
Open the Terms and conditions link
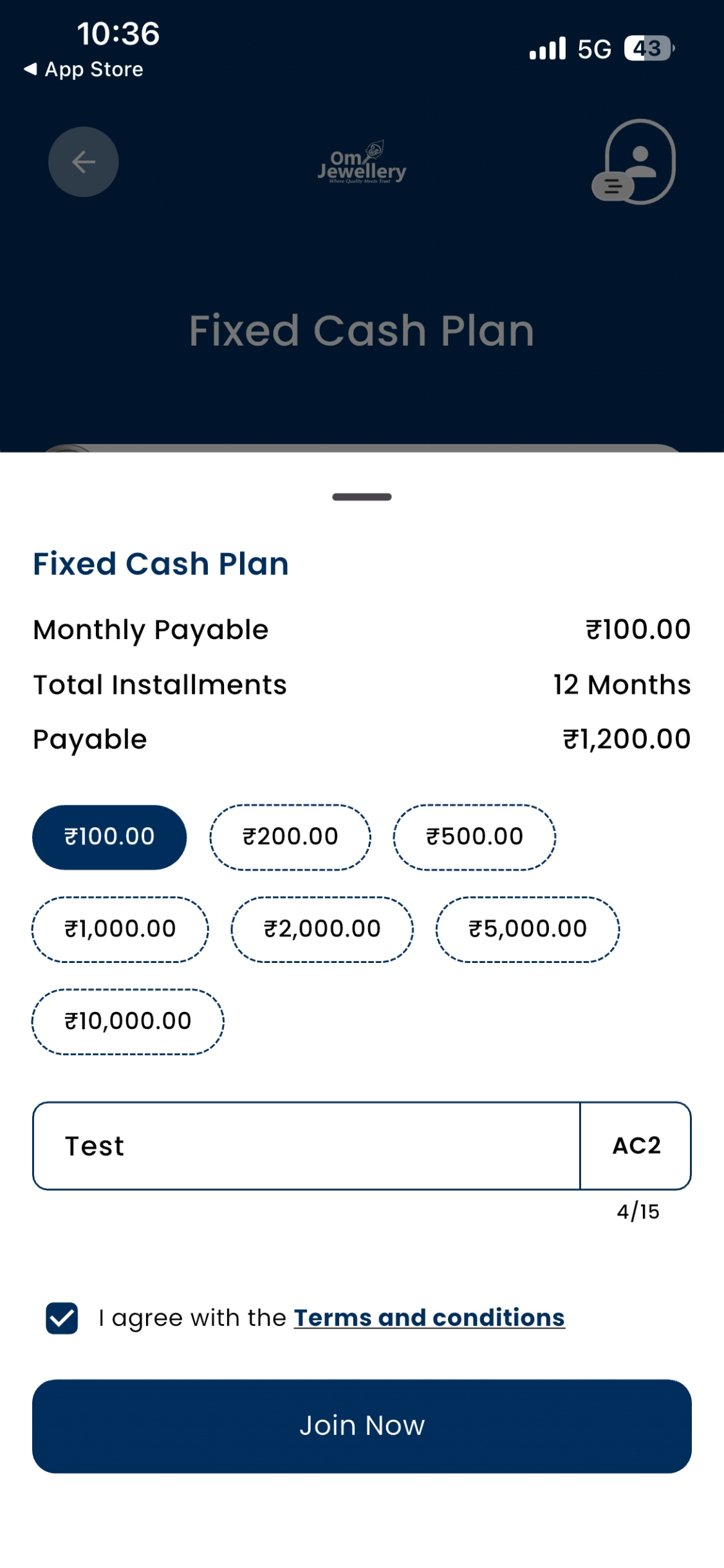(x=429, y=1318)
